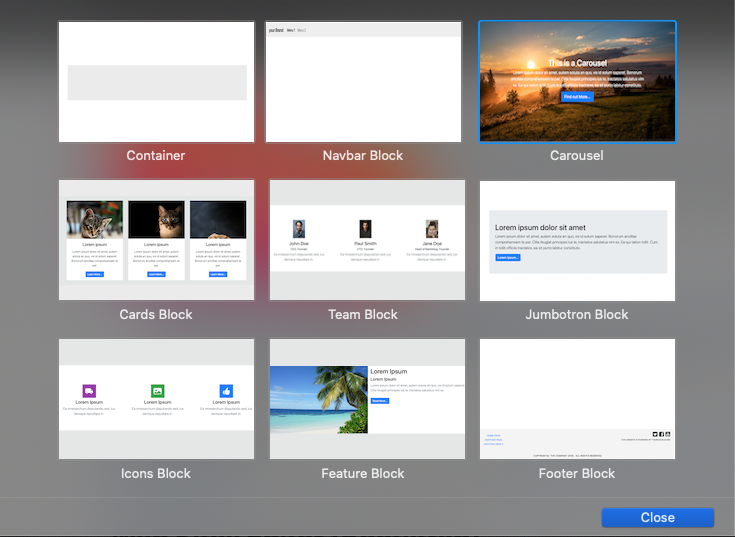Click the green image icon in Icons Block
The width and height of the screenshot is (735, 537).
(x=157, y=391)
